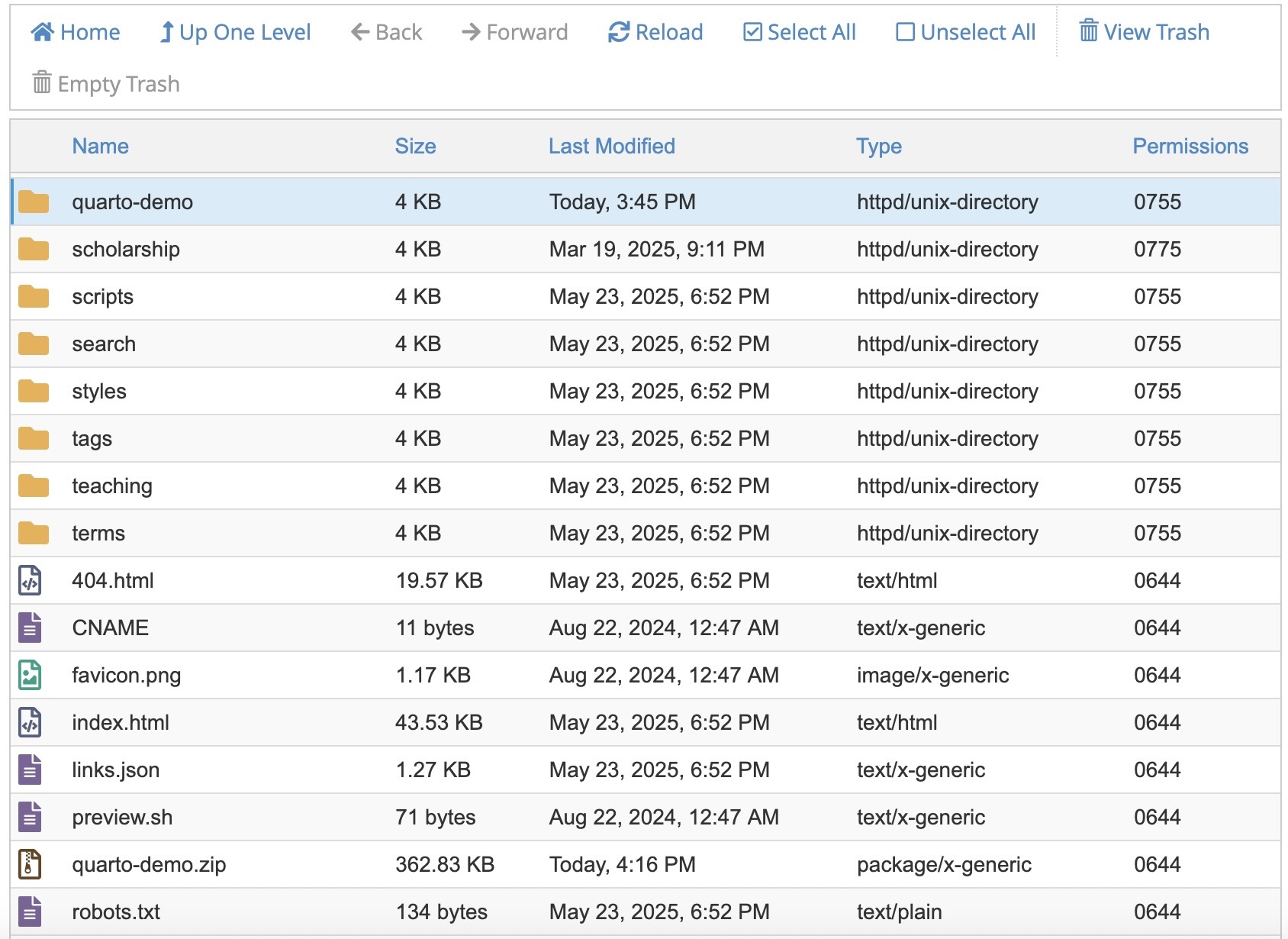Click the quarto-demo folder icon

(34, 202)
